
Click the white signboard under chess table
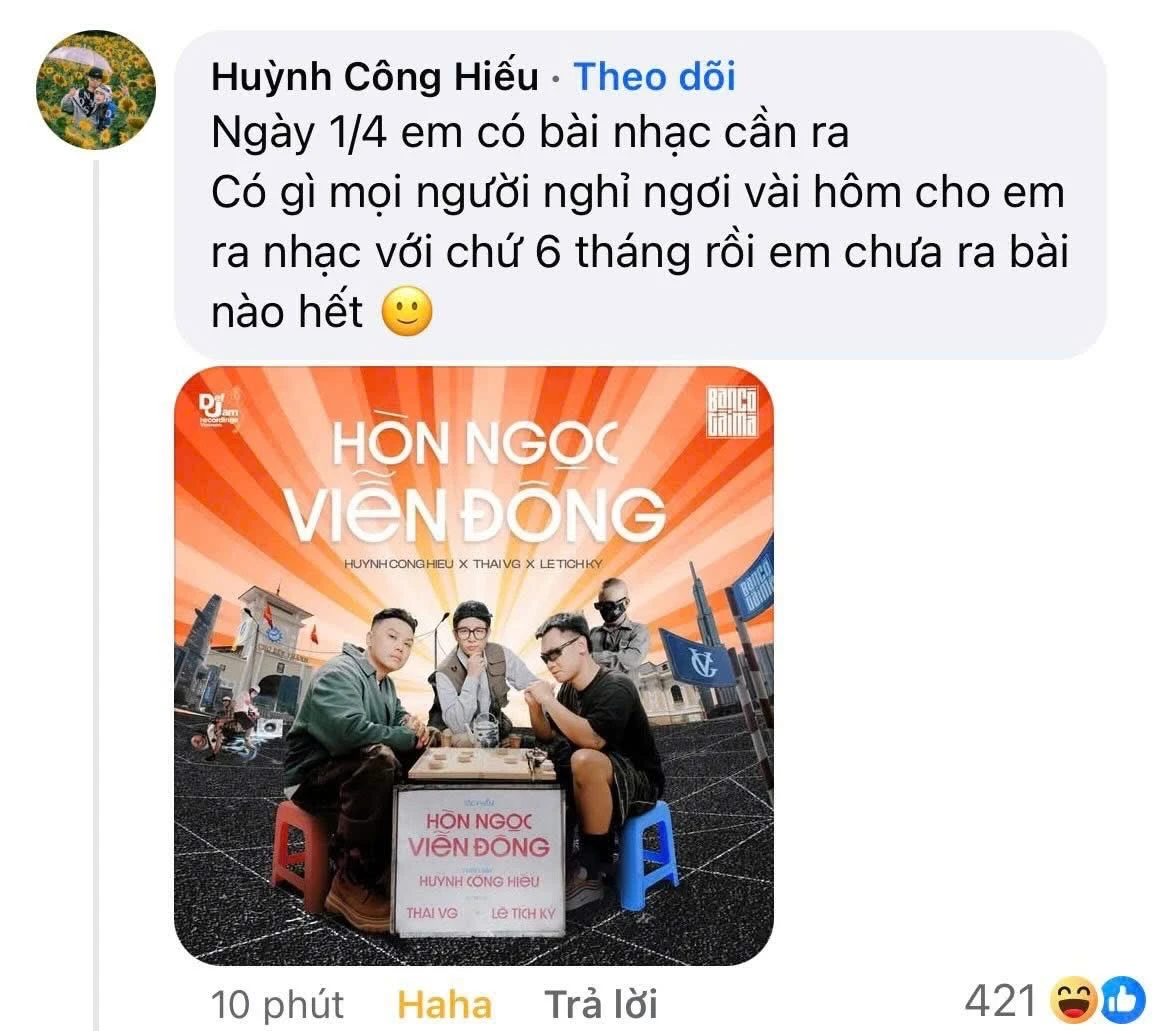click(x=479, y=860)
